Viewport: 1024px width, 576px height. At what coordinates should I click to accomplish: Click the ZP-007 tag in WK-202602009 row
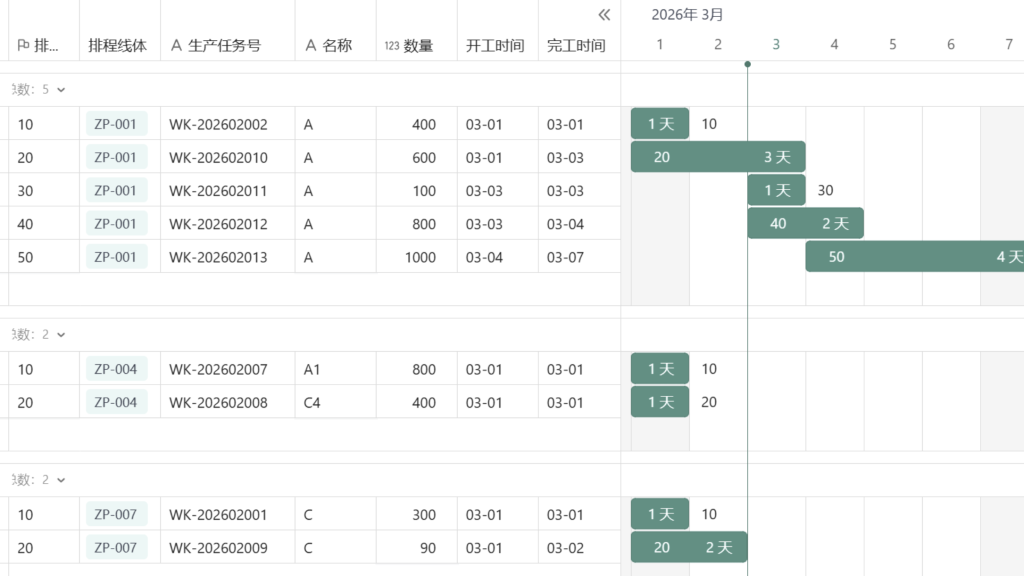click(x=116, y=548)
